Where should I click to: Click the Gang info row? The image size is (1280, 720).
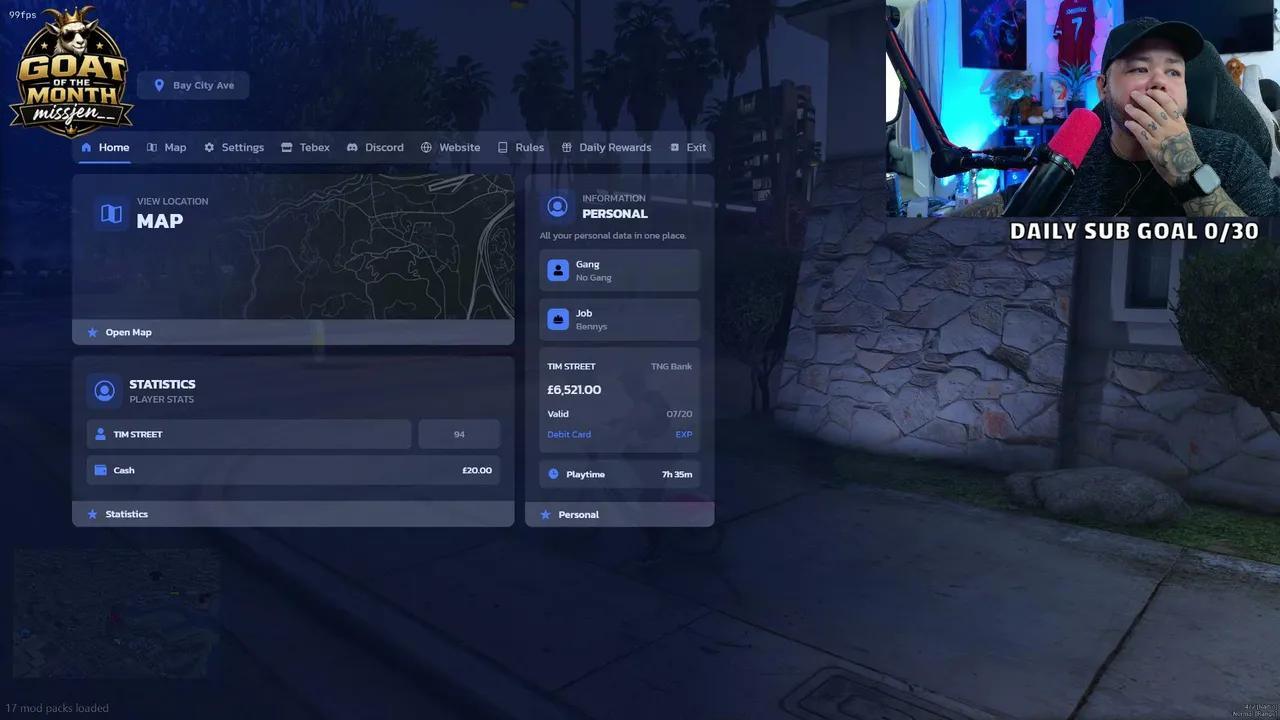pos(620,270)
